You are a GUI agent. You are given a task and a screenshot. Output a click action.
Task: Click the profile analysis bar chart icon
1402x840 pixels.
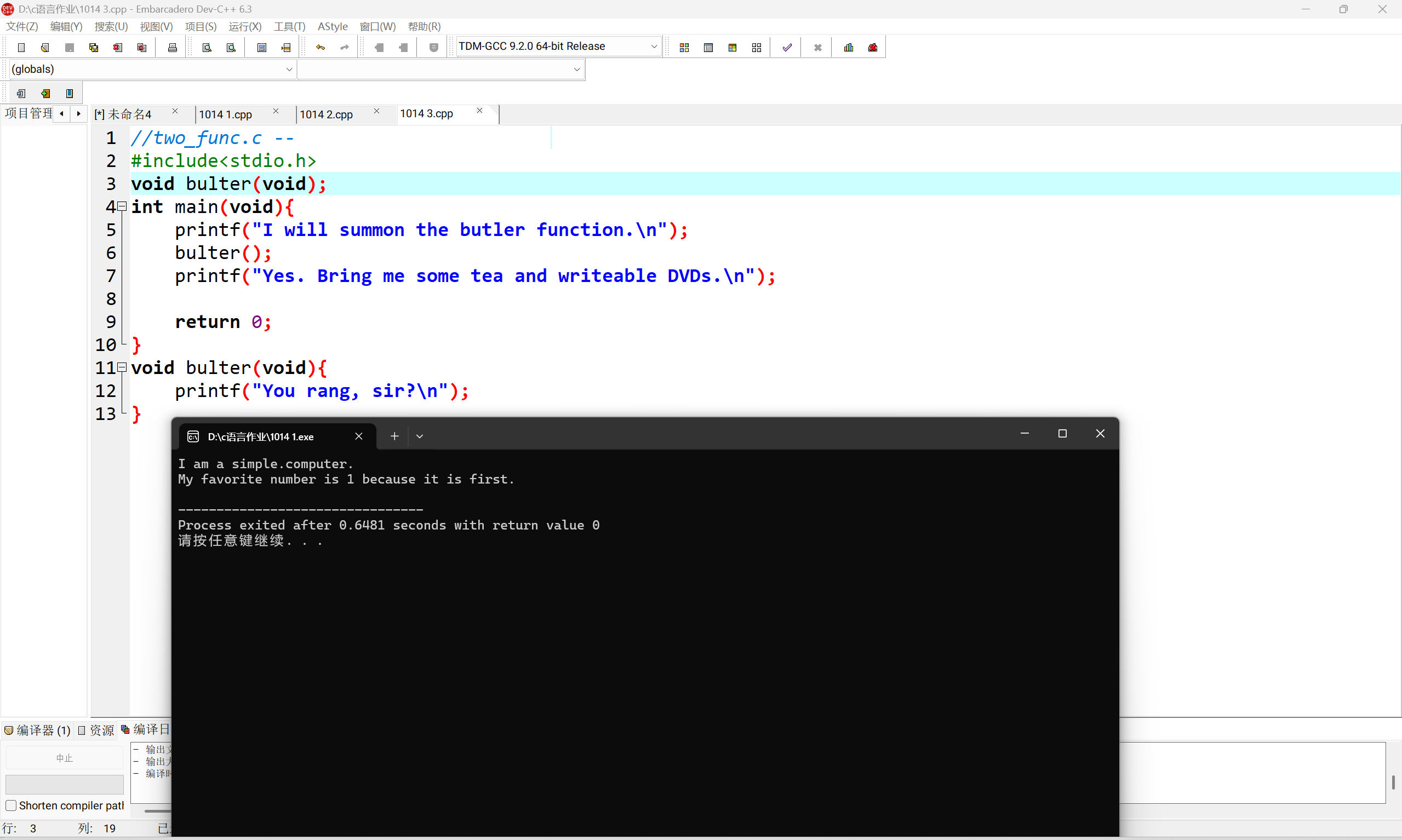tap(848, 48)
